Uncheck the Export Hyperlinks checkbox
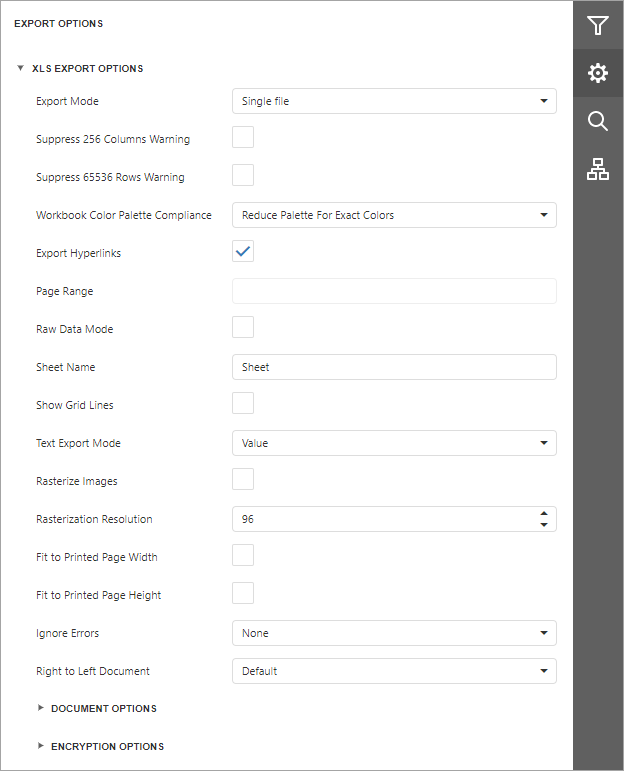 click(x=243, y=252)
